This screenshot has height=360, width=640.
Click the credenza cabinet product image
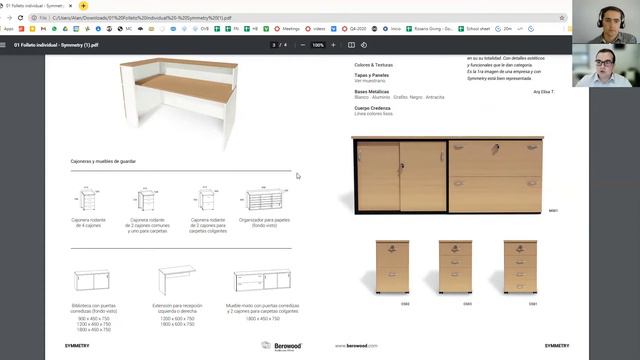pos(447,175)
